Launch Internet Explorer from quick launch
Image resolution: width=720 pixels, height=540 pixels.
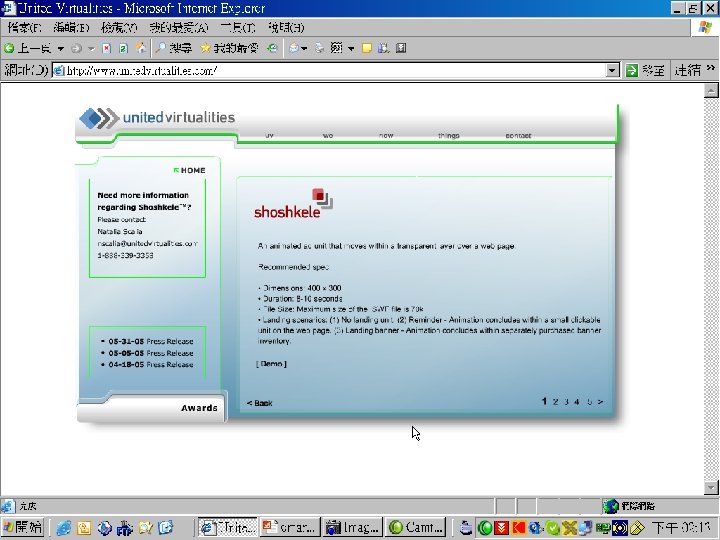(64, 528)
